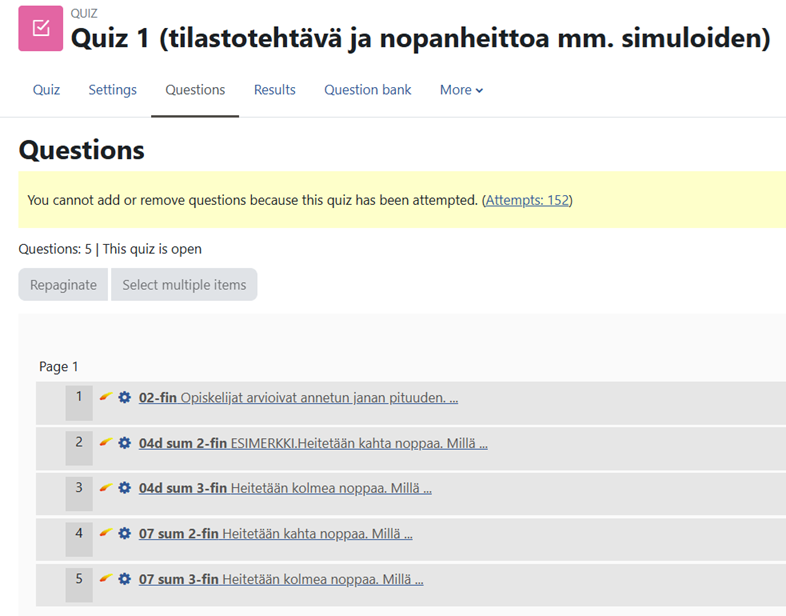Open question 02-fin Opiskelijat arvioivat link
Image resolution: width=786 pixels, height=616 pixels.
pos(298,397)
